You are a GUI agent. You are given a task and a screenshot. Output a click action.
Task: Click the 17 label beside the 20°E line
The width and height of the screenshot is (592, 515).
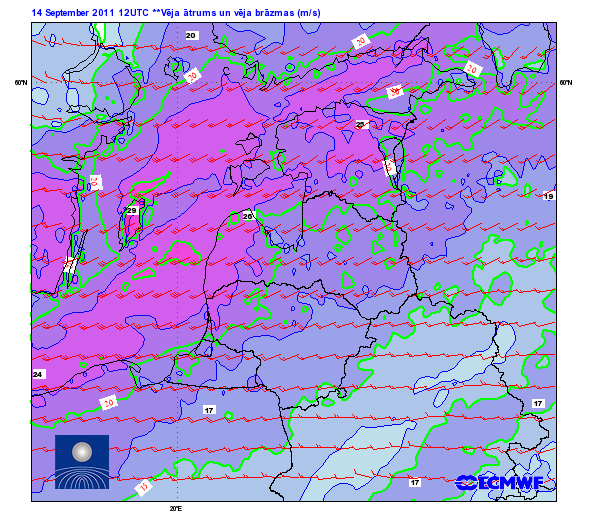click(209, 410)
